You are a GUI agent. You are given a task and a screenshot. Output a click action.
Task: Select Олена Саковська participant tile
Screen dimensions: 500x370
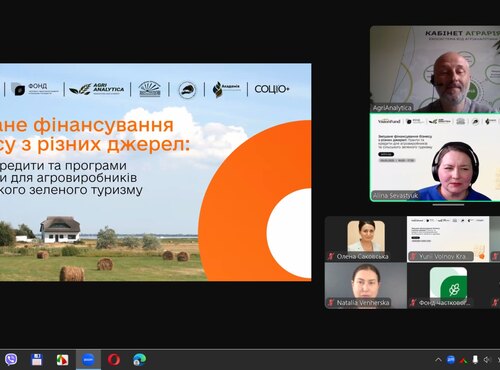tap(366, 239)
